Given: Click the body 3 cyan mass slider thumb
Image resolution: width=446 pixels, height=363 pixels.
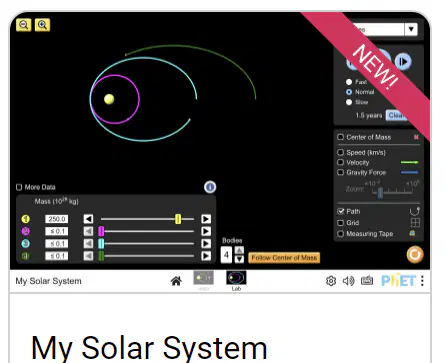Looking at the screenshot, I should click(x=101, y=243).
